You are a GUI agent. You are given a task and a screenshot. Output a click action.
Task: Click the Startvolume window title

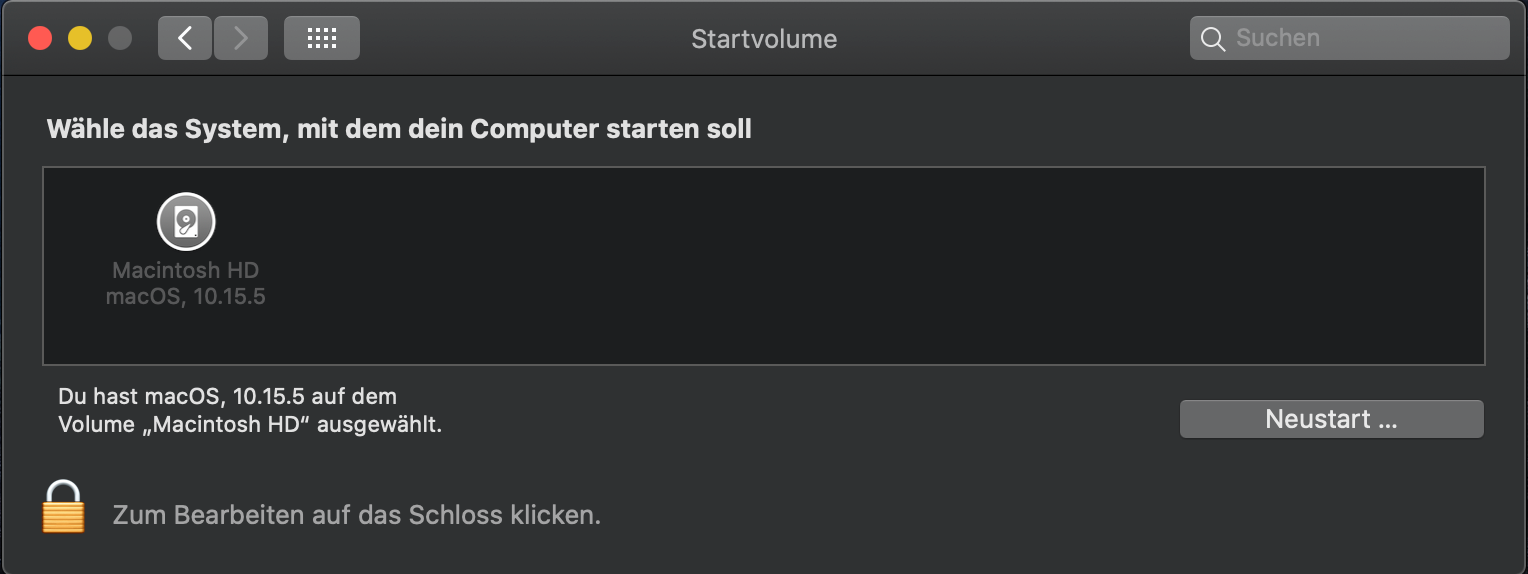pos(764,39)
